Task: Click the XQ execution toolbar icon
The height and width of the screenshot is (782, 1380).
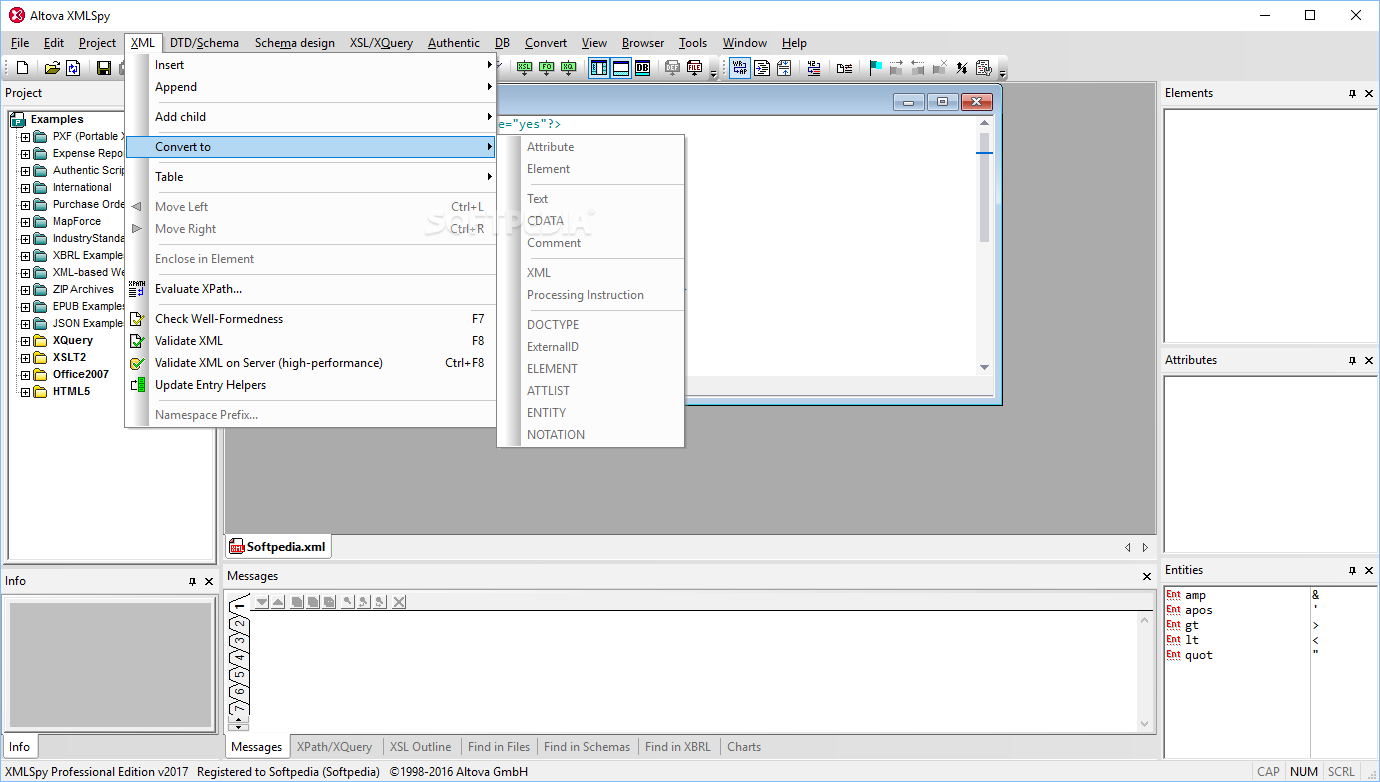Action: 568,68
